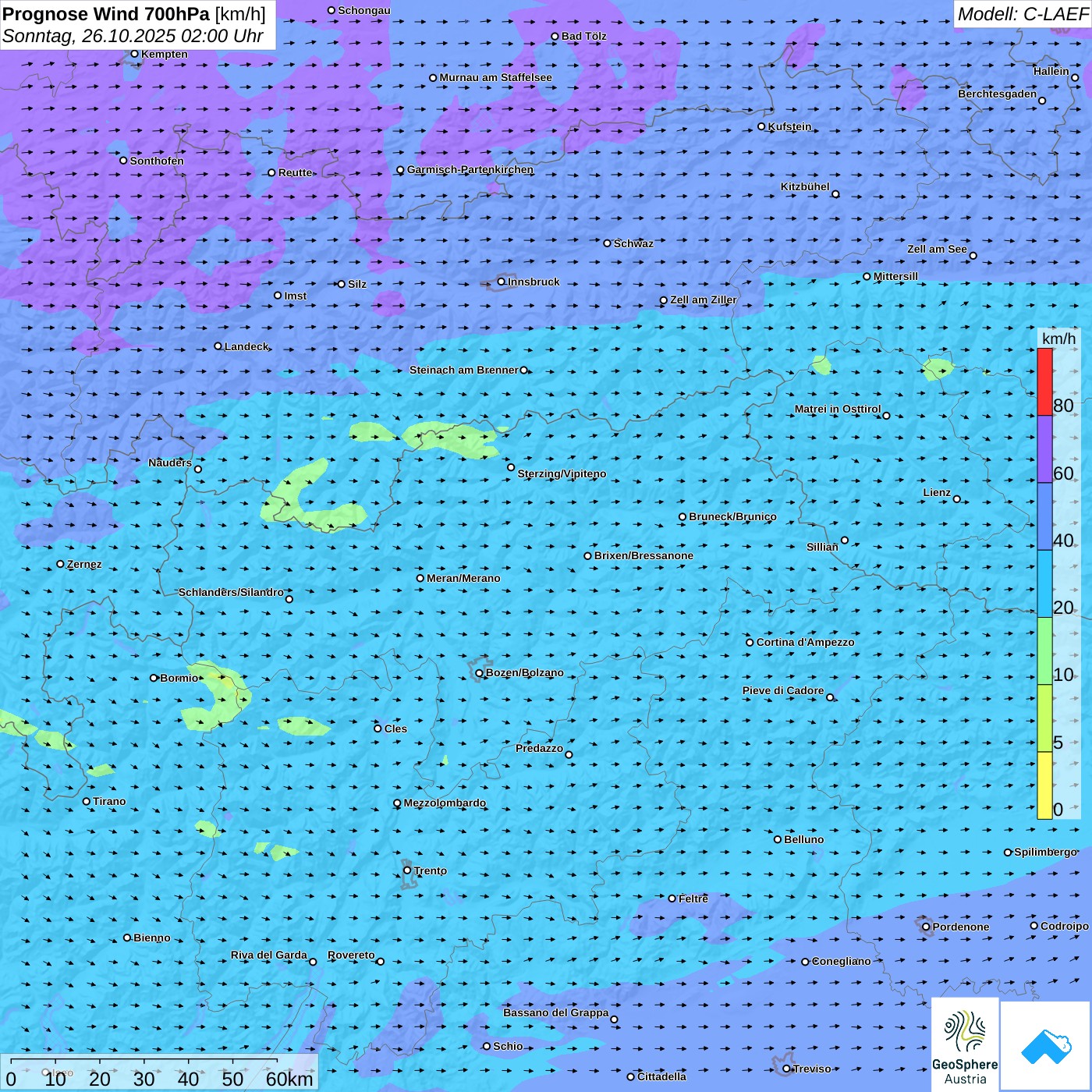Click the Cittadella town label
The width and height of the screenshot is (1092, 1092).
661,1076
